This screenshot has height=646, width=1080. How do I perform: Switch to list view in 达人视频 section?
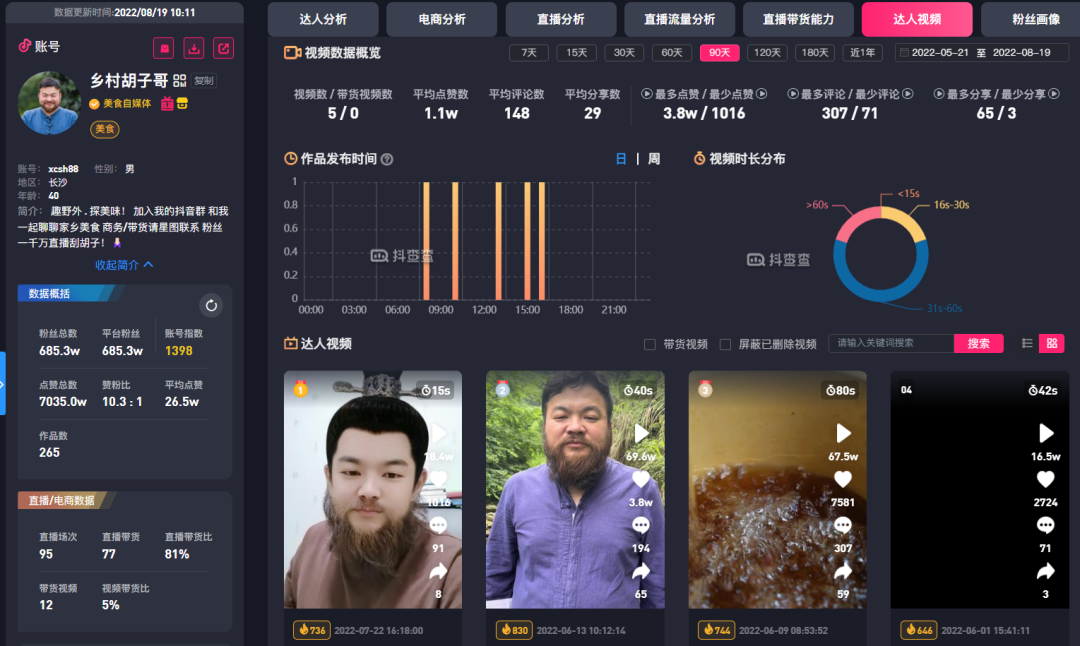click(x=1027, y=343)
